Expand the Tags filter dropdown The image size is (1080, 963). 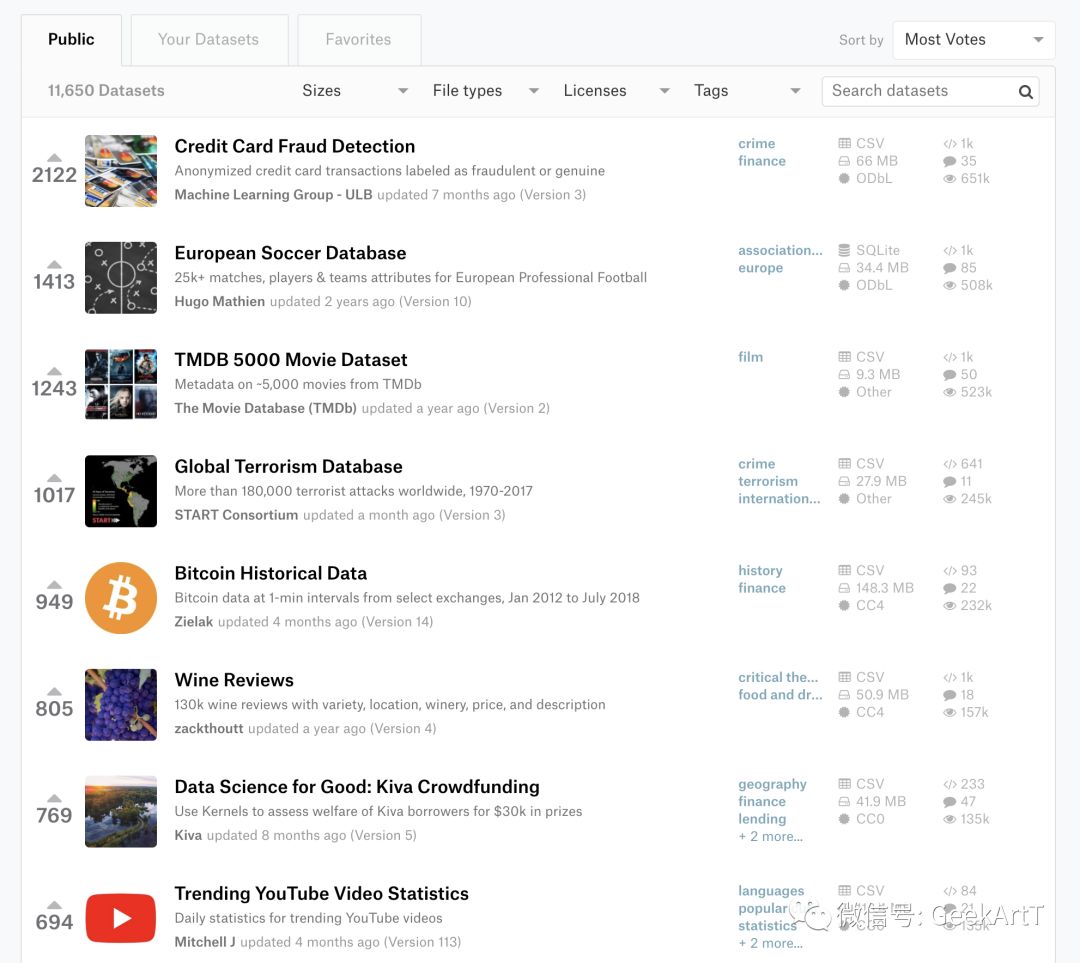[x=747, y=91]
